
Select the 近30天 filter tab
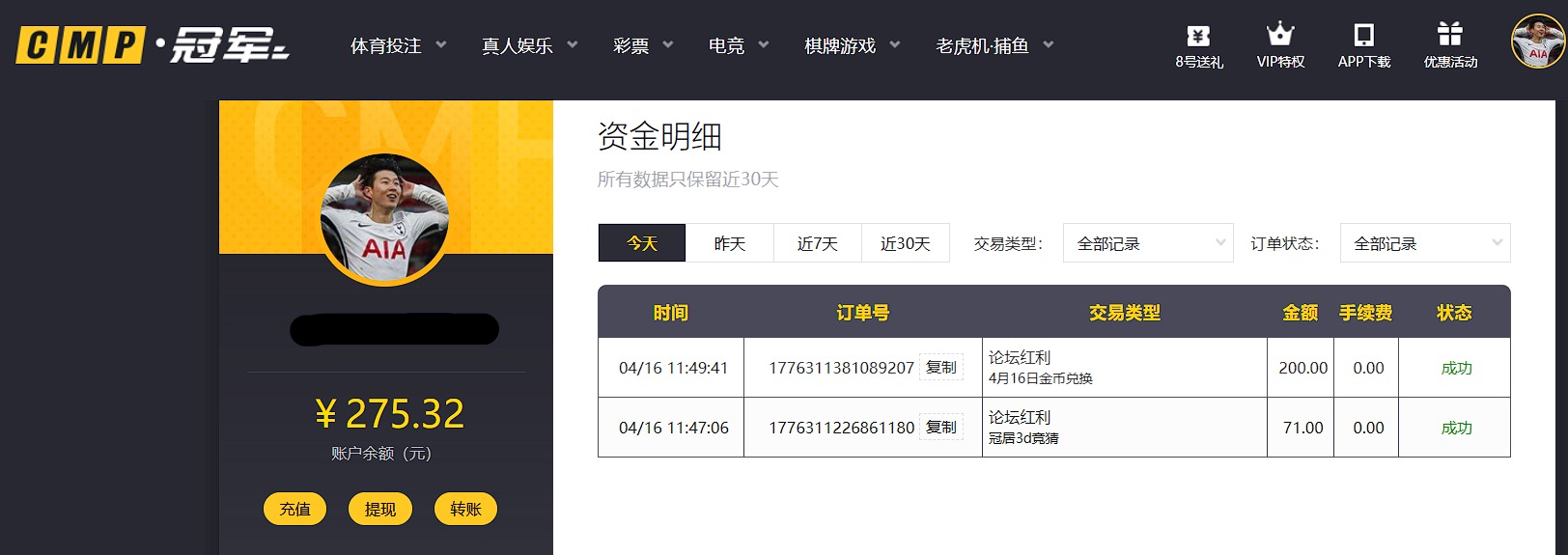[x=905, y=243]
